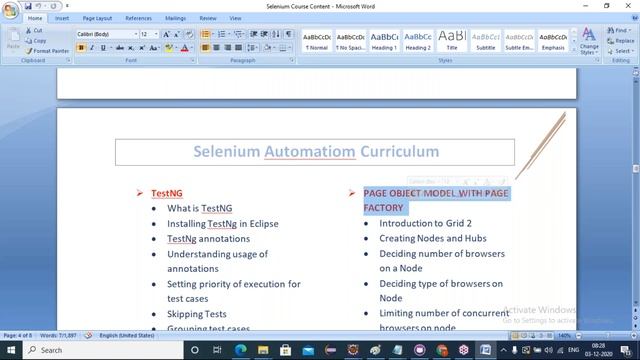Switch to the View tab

click(x=235, y=18)
